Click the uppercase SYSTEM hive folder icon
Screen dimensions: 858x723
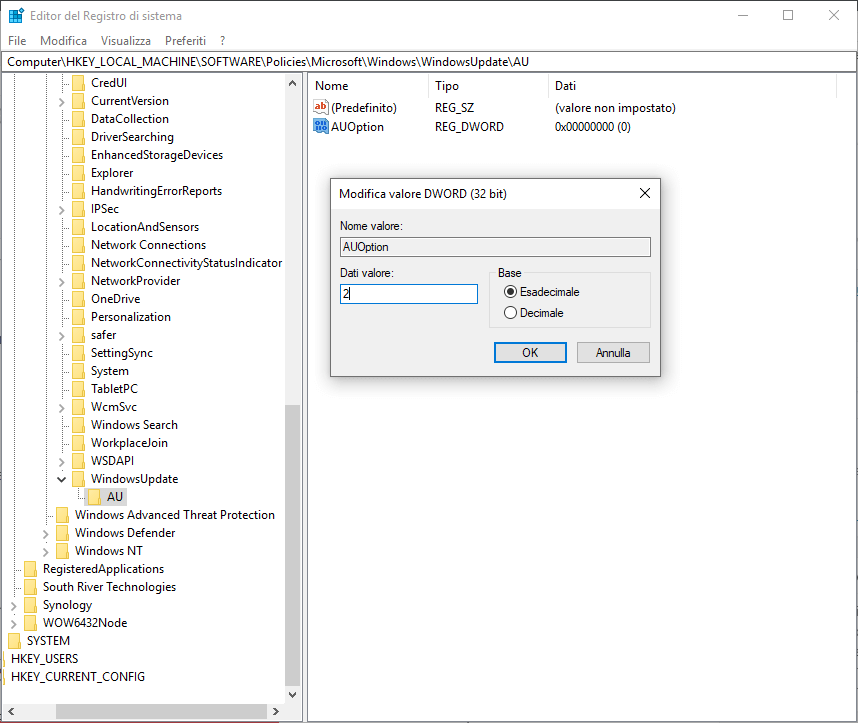[x=15, y=641]
